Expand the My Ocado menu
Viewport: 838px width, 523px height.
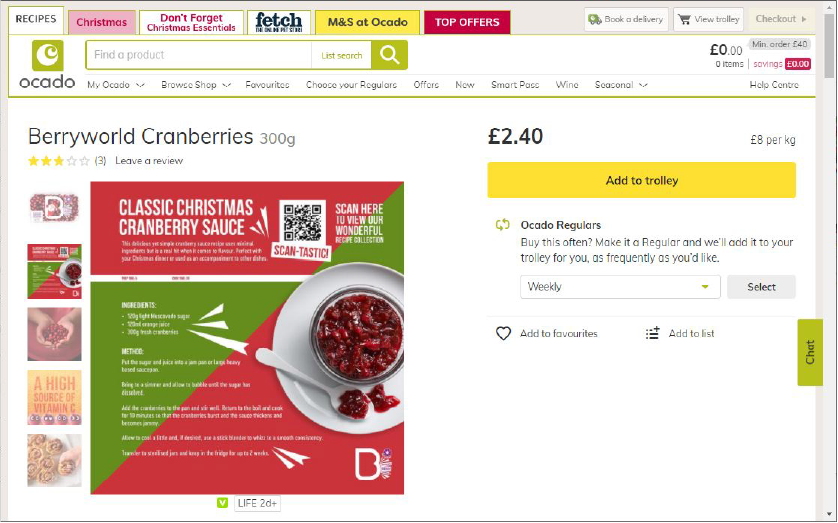pos(116,85)
